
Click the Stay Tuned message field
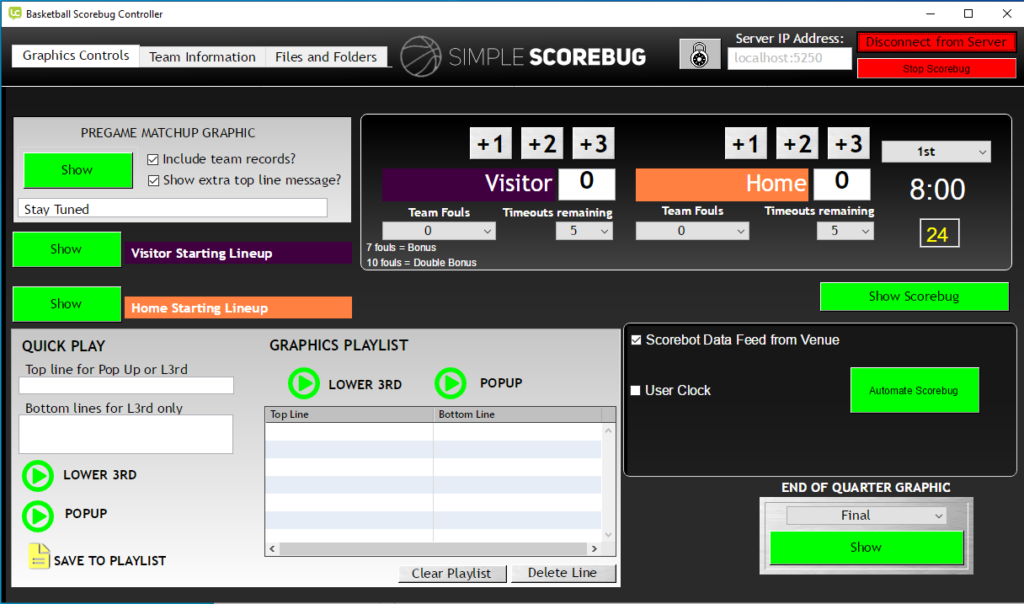(x=172, y=209)
